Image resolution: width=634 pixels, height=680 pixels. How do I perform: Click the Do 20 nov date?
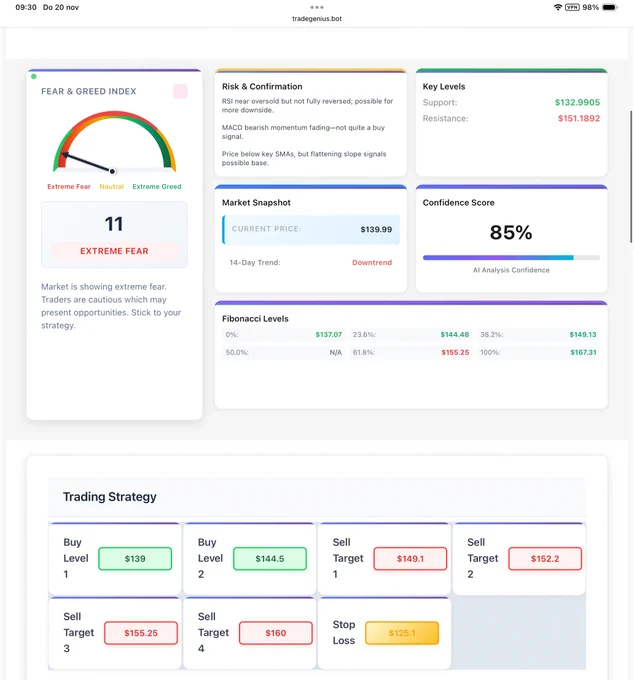tap(61, 7)
